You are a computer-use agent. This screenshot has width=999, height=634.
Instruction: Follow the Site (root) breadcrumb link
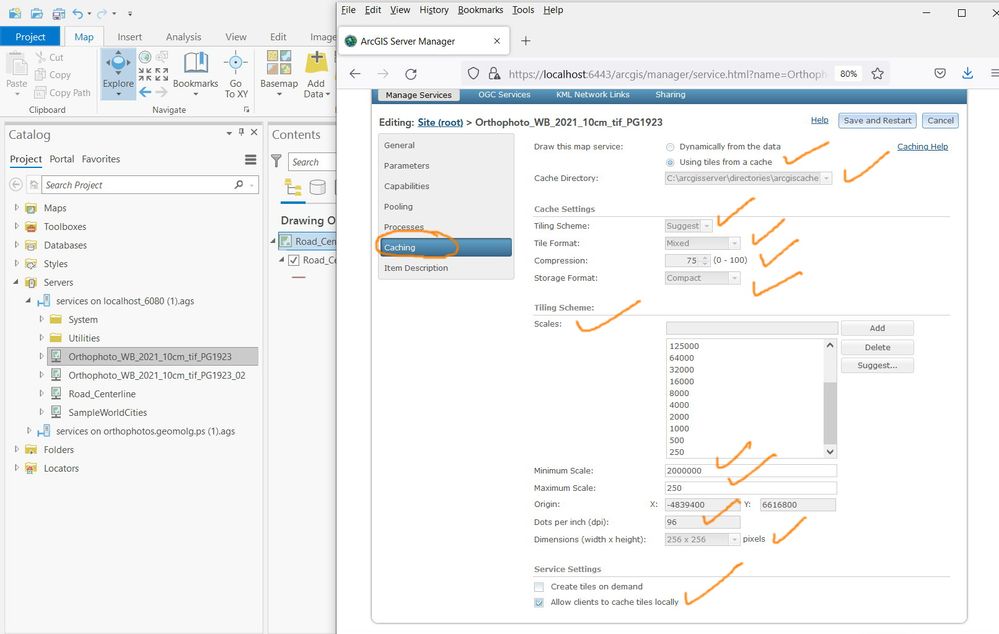(440, 122)
